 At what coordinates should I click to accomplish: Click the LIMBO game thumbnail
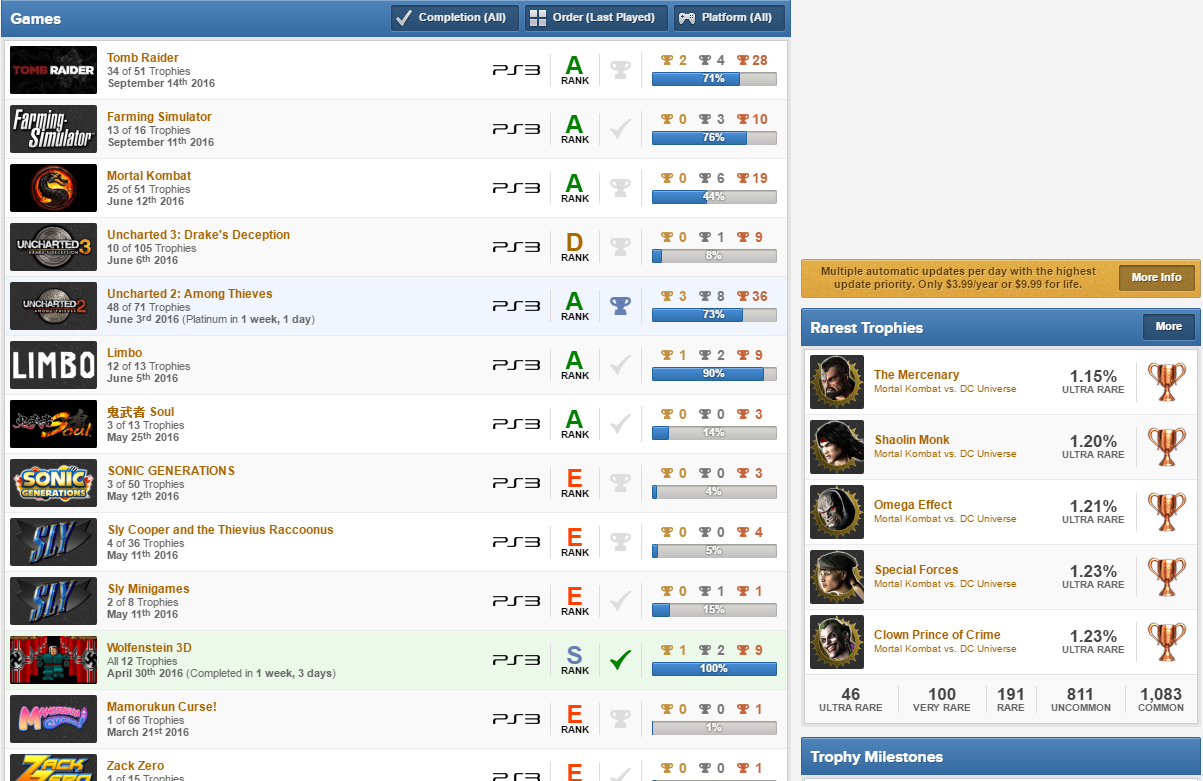point(52,364)
